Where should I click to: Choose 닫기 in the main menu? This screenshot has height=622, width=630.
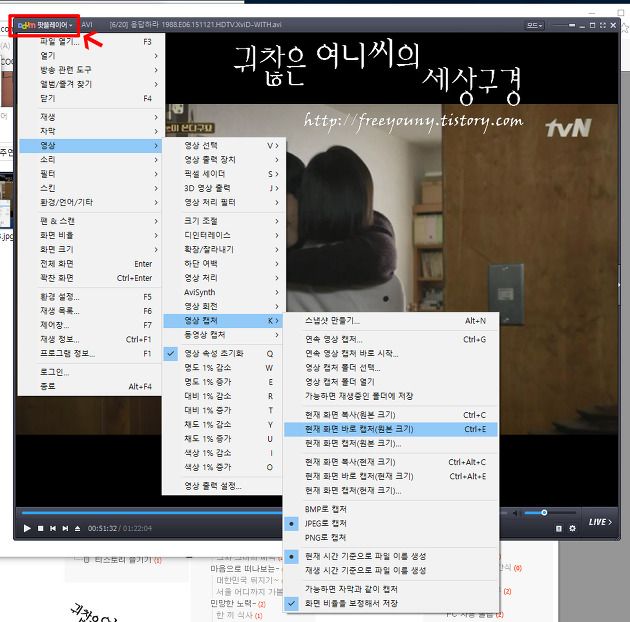pos(91,98)
